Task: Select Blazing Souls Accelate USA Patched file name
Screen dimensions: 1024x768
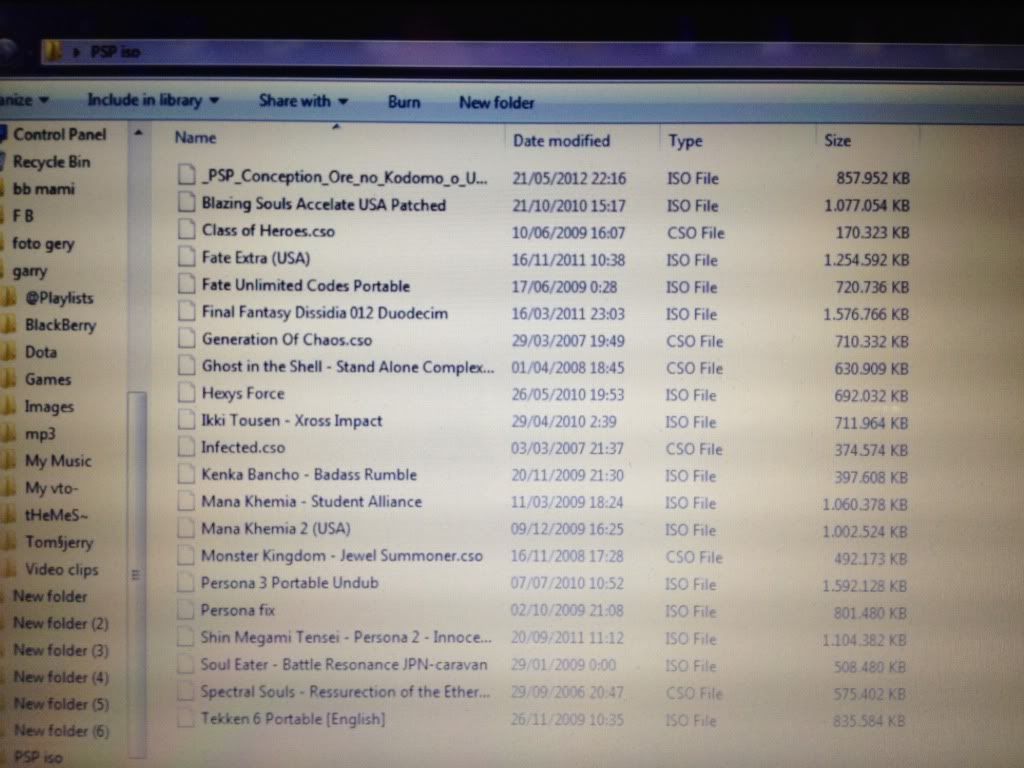Action: [x=323, y=204]
